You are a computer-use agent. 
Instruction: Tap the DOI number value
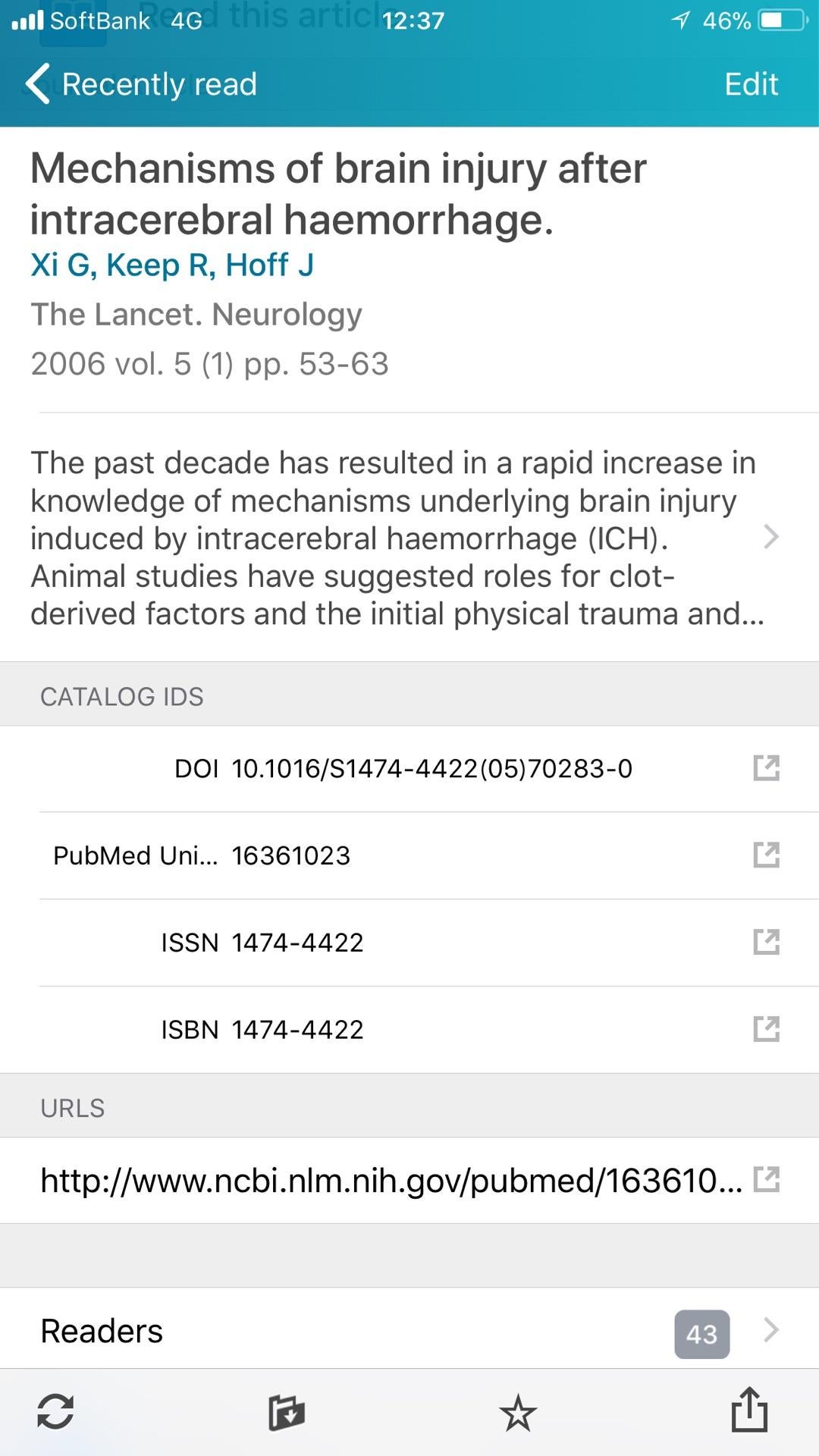(431, 769)
